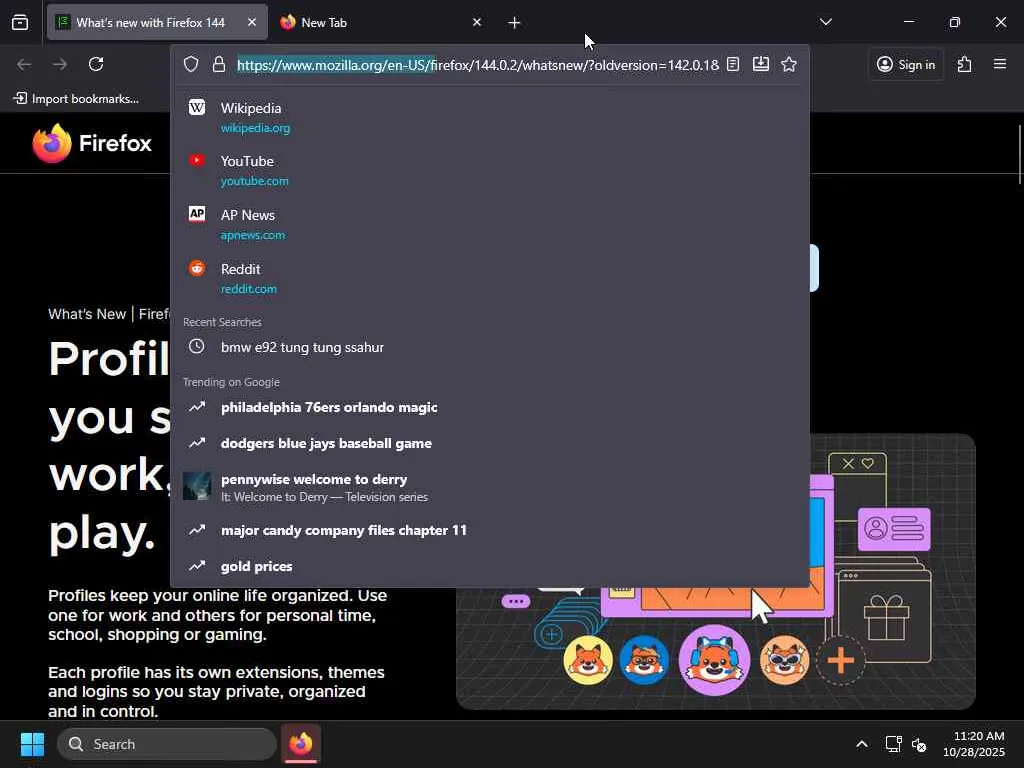The image size is (1024, 768).
Task: Open the Windows Start menu
Action: pyautogui.click(x=32, y=744)
